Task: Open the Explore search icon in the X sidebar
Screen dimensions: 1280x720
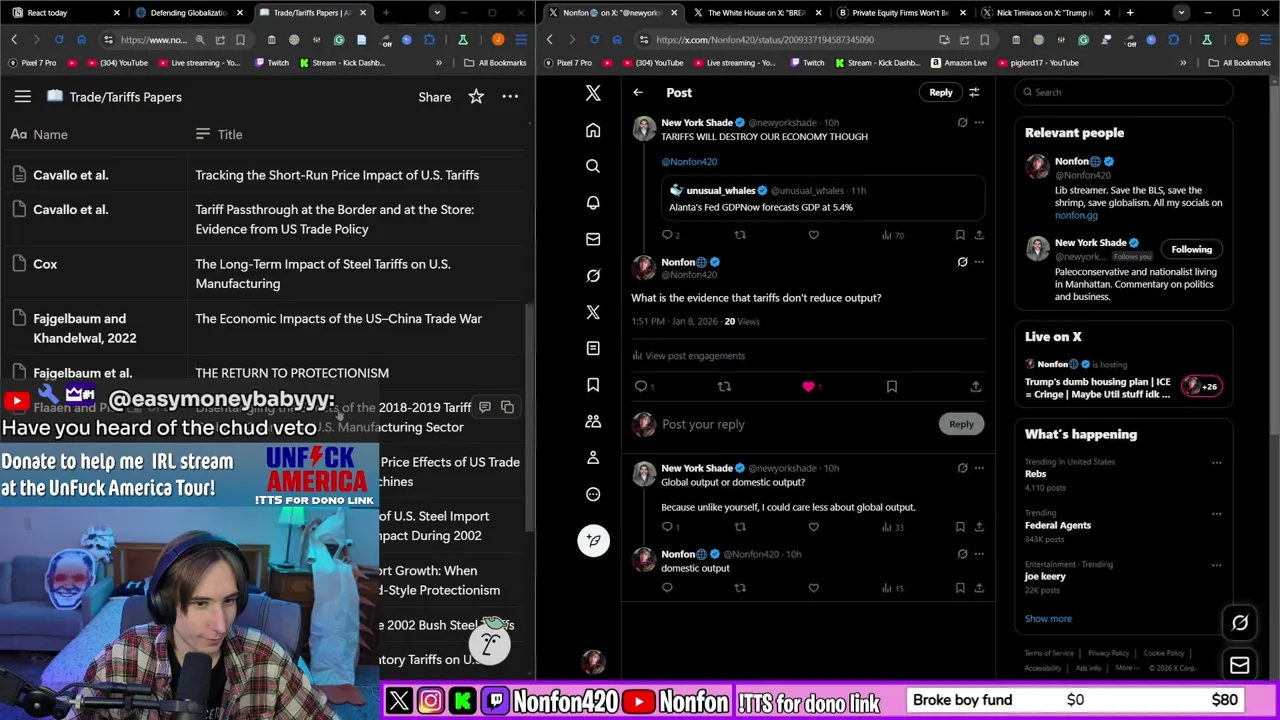Action: [593, 166]
